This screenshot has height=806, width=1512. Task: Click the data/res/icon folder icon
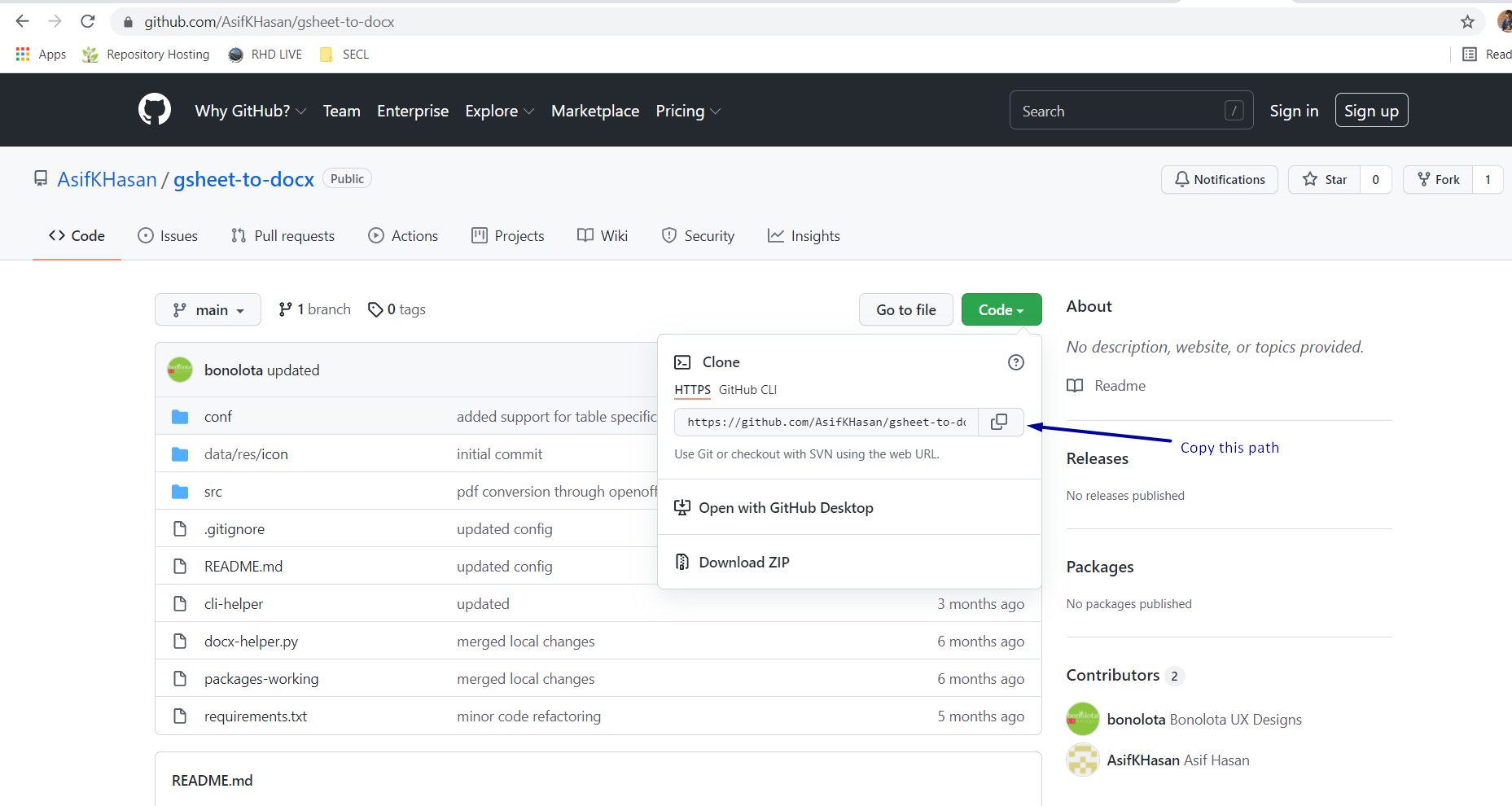(x=180, y=454)
